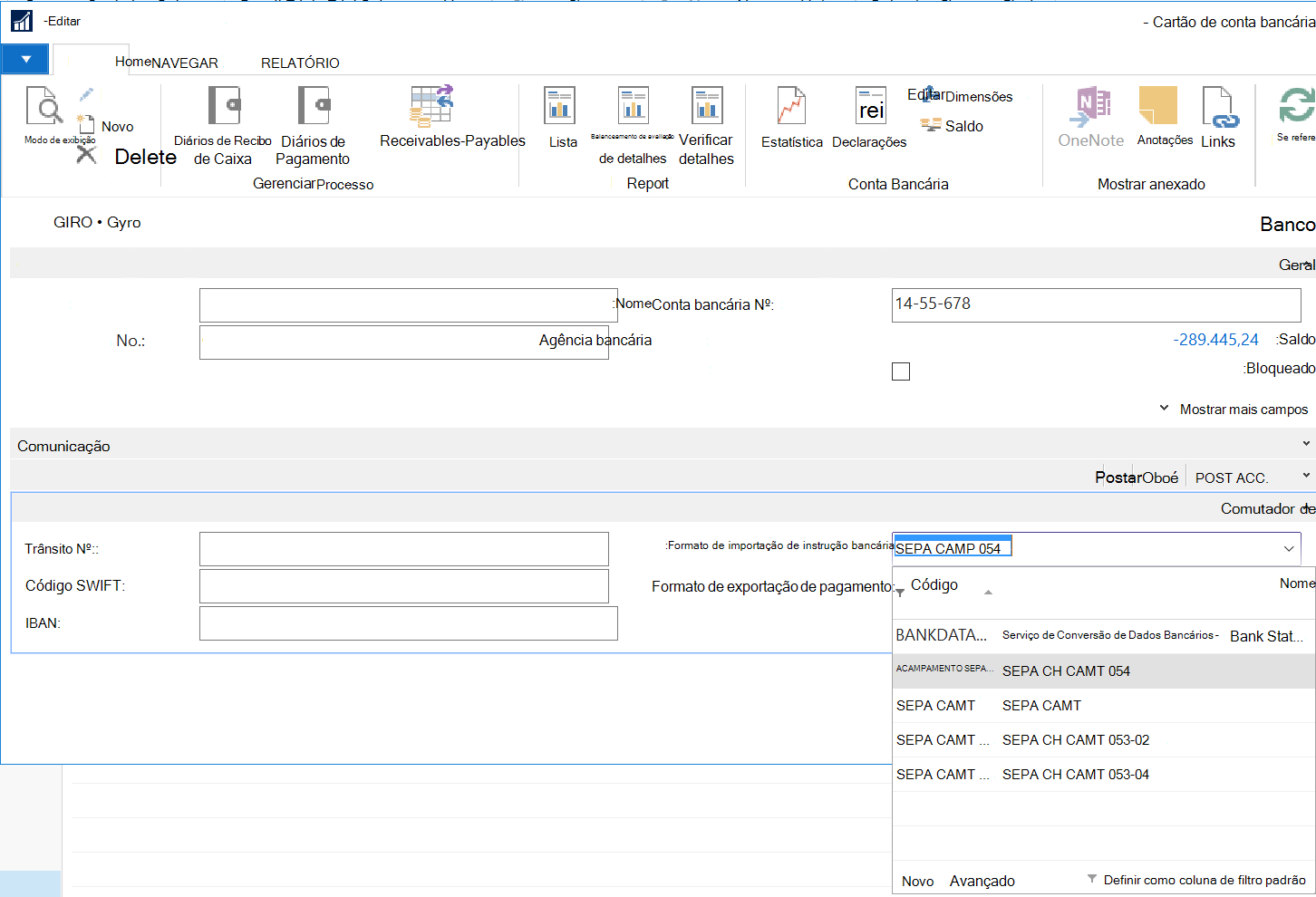Click the Código SWIFT input field
Image resolution: width=1316 pixels, height=897 pixels.
coord(404,586)
